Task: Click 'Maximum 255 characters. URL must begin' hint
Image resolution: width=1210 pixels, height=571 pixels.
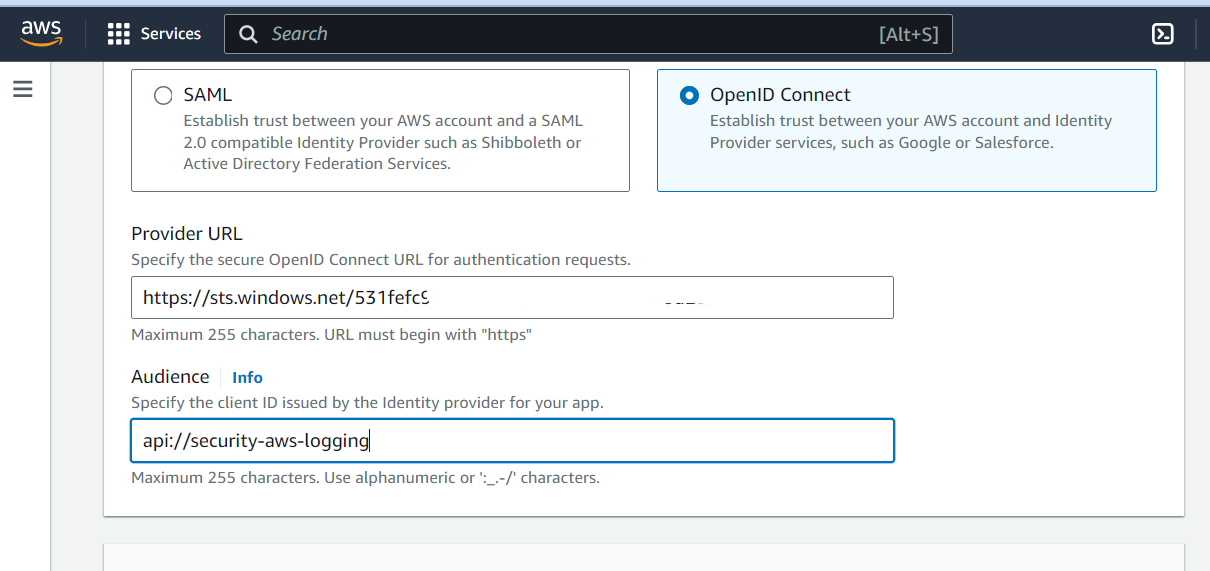Action: [x=331, y=335]
